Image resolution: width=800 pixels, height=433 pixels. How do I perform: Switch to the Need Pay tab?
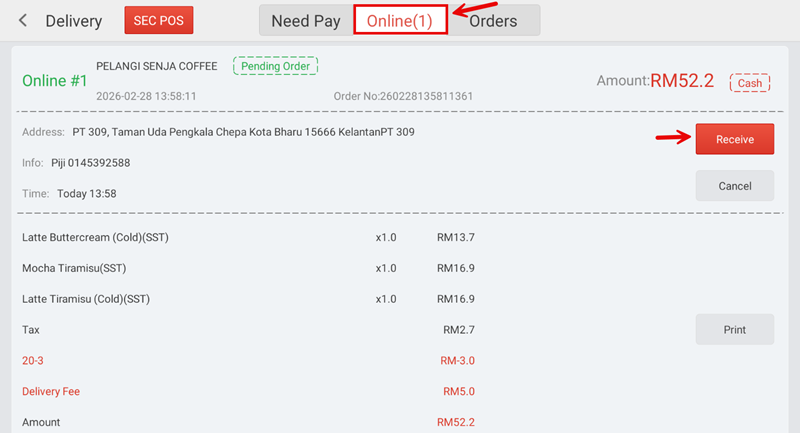pyautogui.click(x=306, y=21)
